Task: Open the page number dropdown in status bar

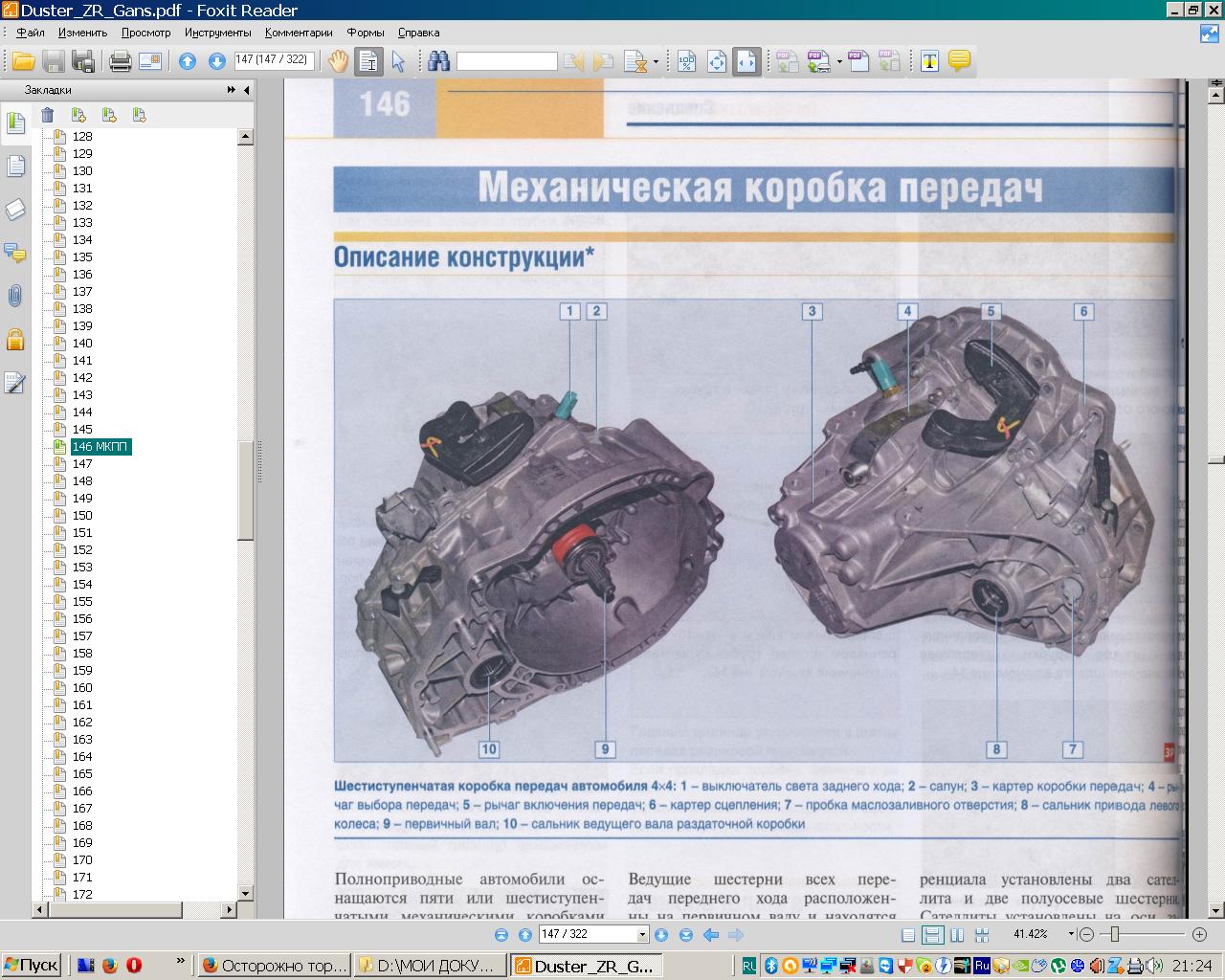Action: [642, 935]
